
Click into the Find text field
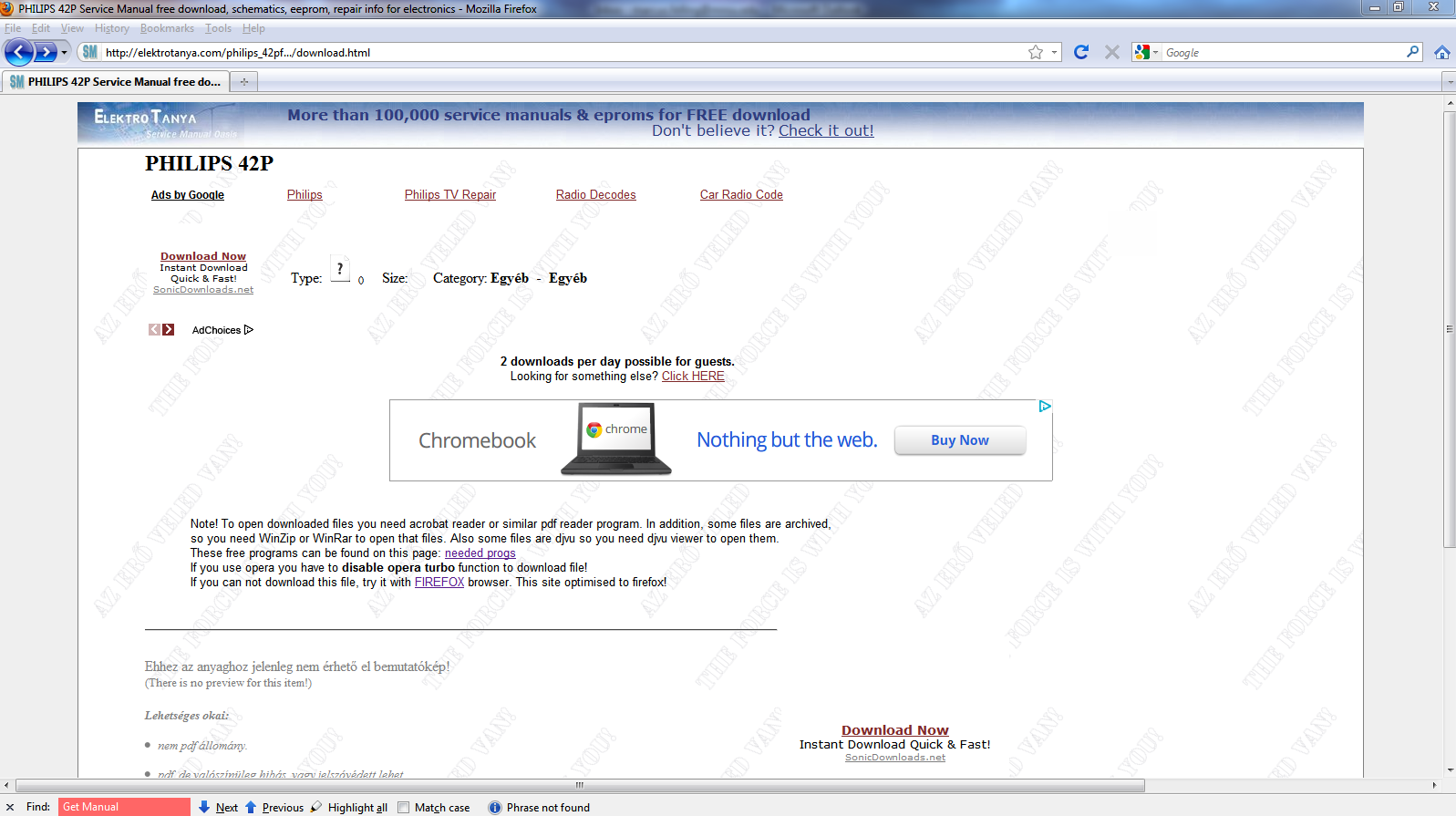[x=124, y=807]
